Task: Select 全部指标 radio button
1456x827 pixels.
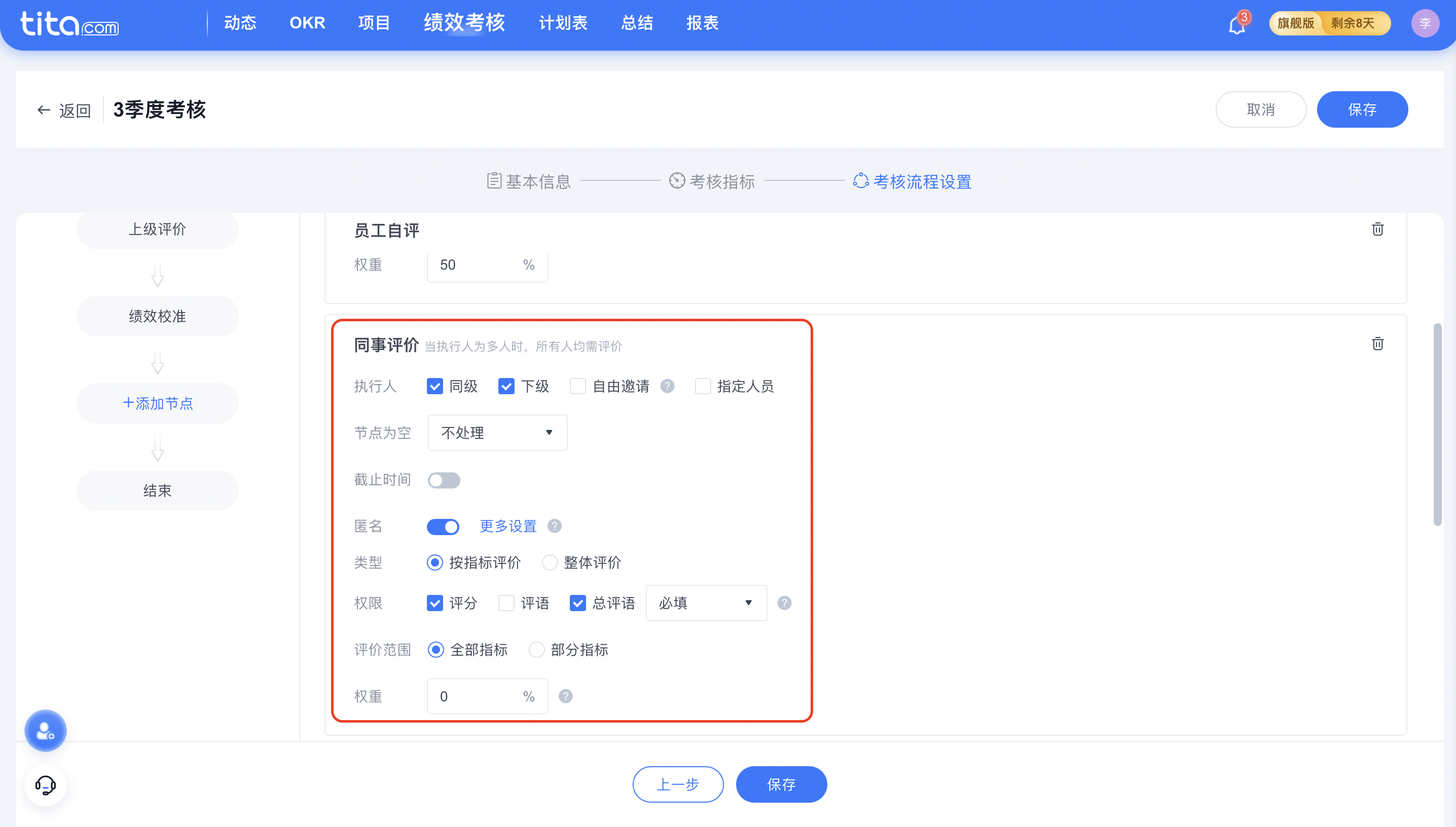Action: click(x=435, y=650)
